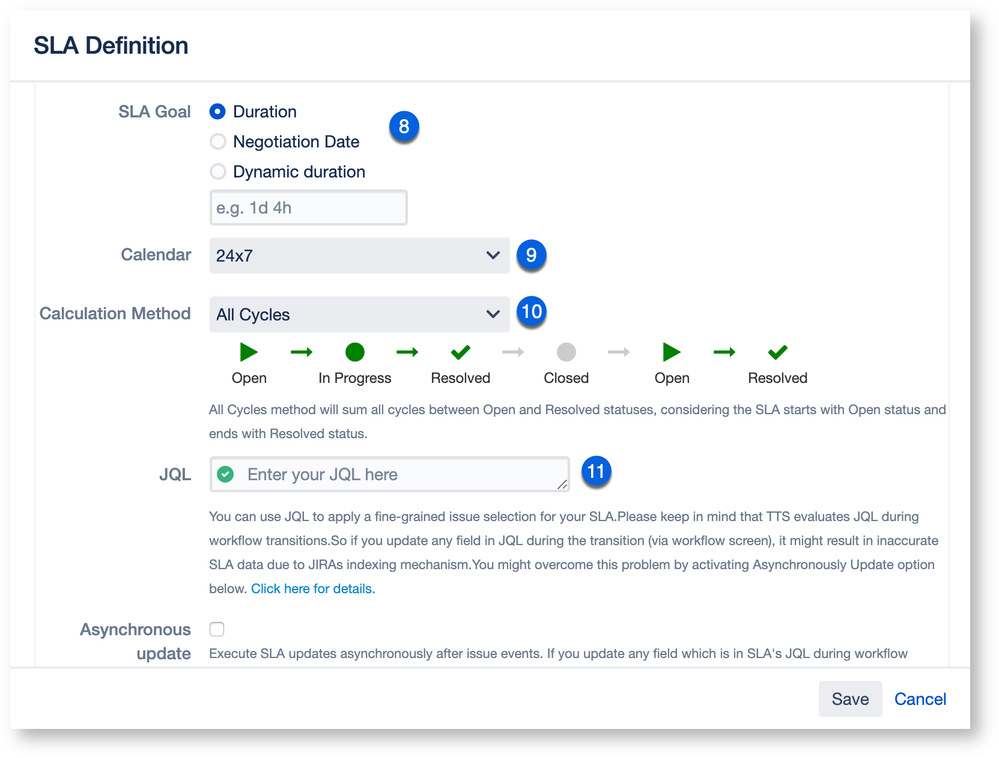Click the gray Closed circle icon
Image resolution: width=999 pixels, height=758 pixels.
pyautogui.click(x=566, y=352)
